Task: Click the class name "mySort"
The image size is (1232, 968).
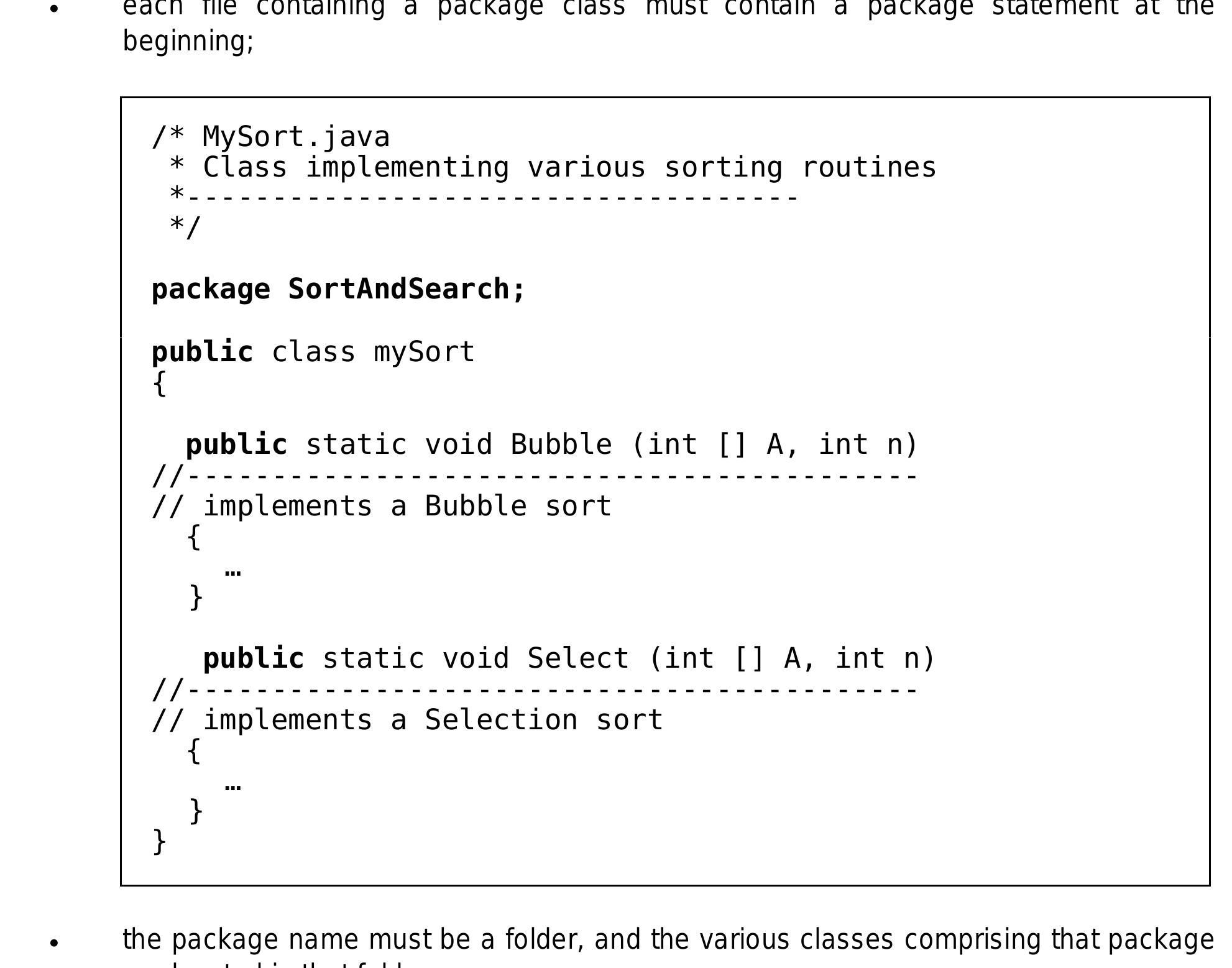Action: (x=424, y=352)
